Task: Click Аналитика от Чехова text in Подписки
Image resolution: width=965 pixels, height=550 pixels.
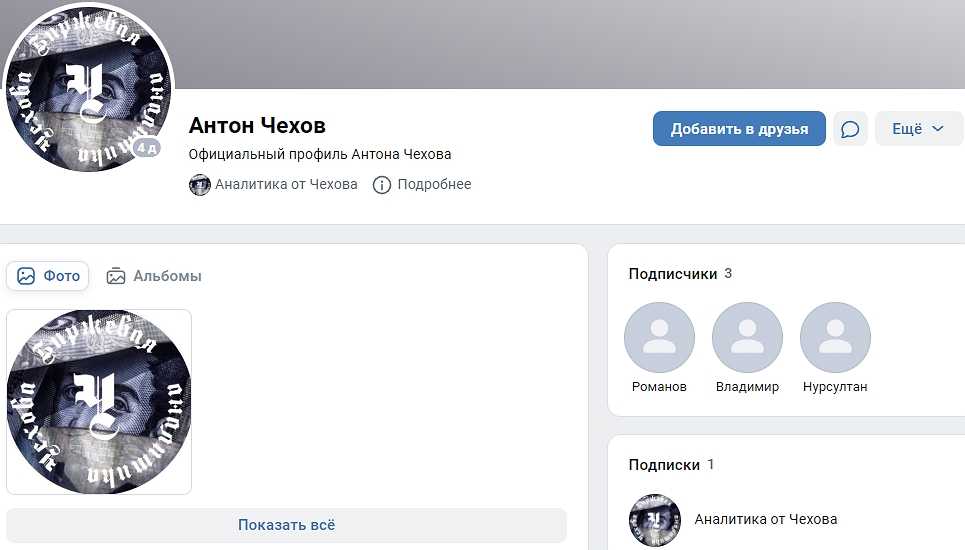Action: click(765, 519)
